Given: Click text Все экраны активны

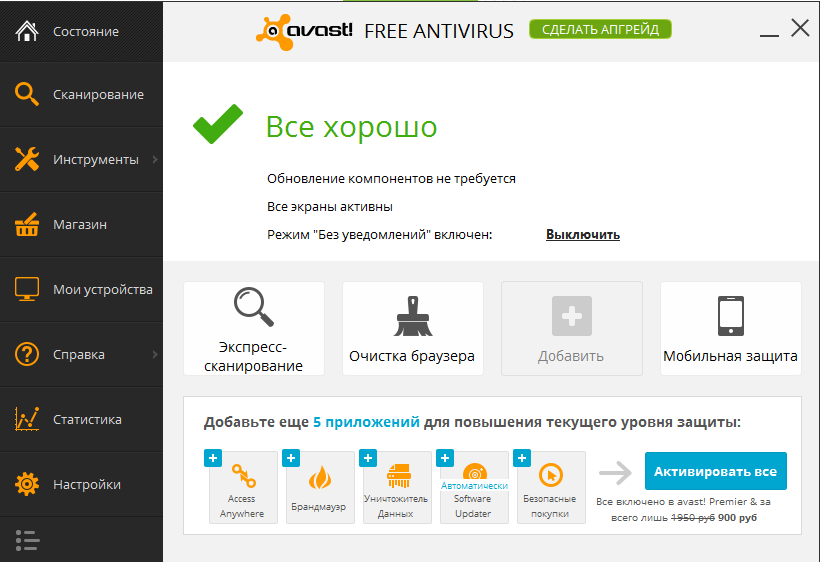Looking at the screenshot, I should click(330, 207).
